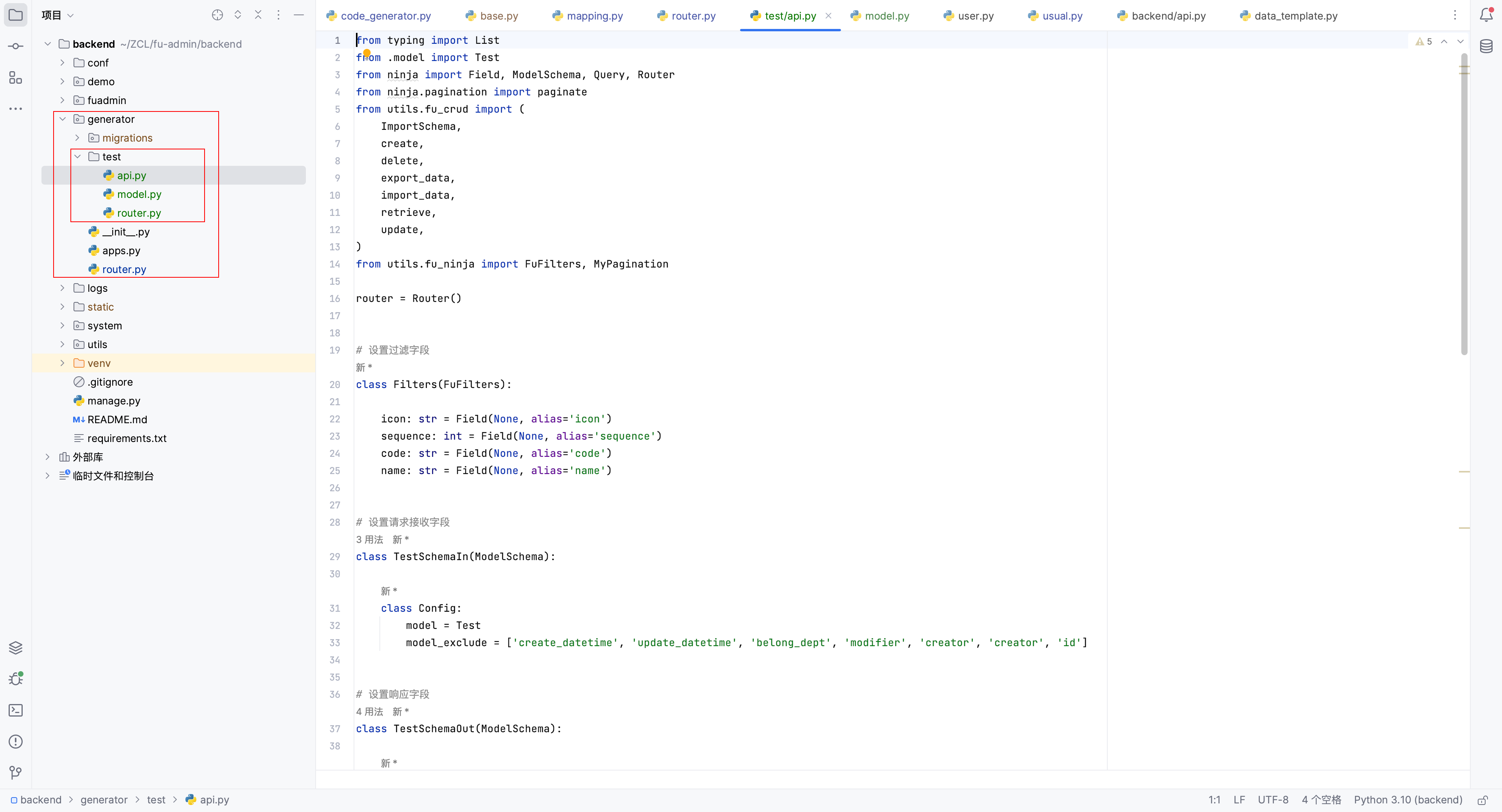Open the Notifications bell icon
Viewport: 1502px width, 812px height.
1486,15
